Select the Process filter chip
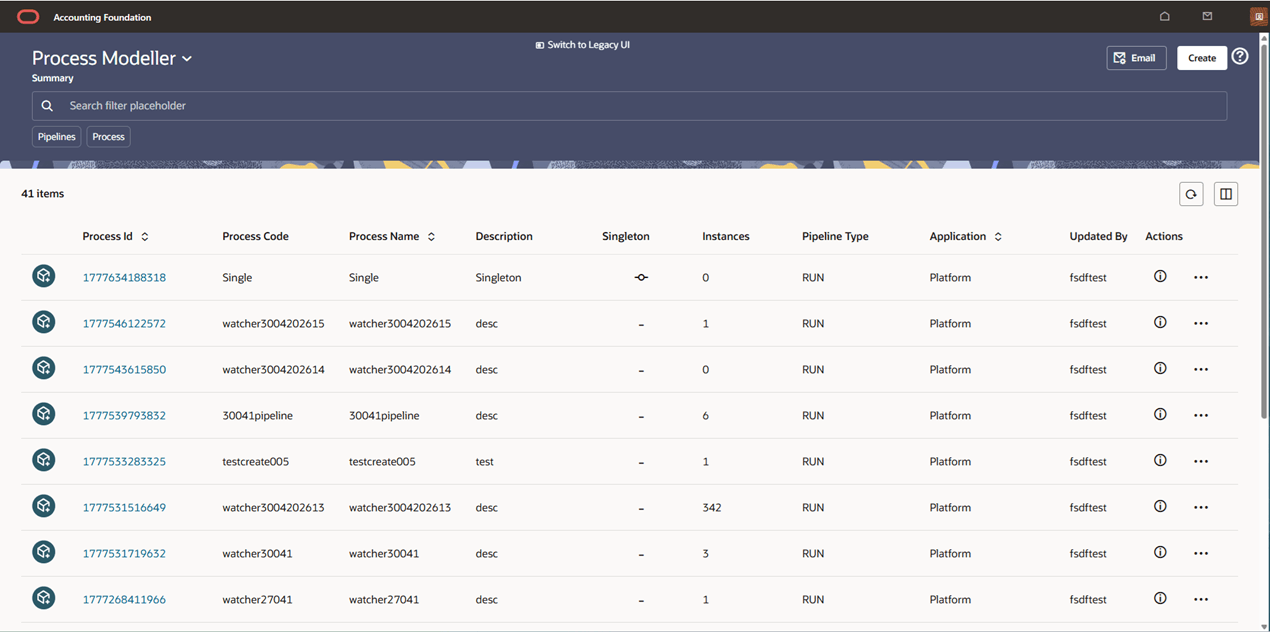Image resolution: width=1270 pixels, height=632 pixels. [108, 137]
